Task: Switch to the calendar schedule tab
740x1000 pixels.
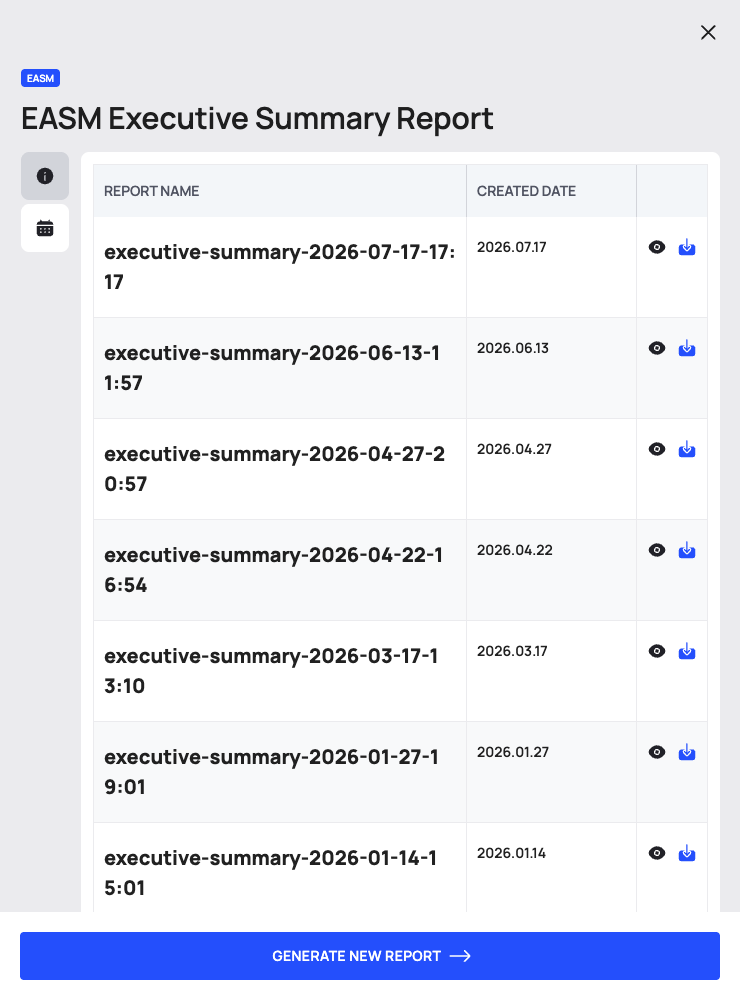Action: [x=45, y=228]
